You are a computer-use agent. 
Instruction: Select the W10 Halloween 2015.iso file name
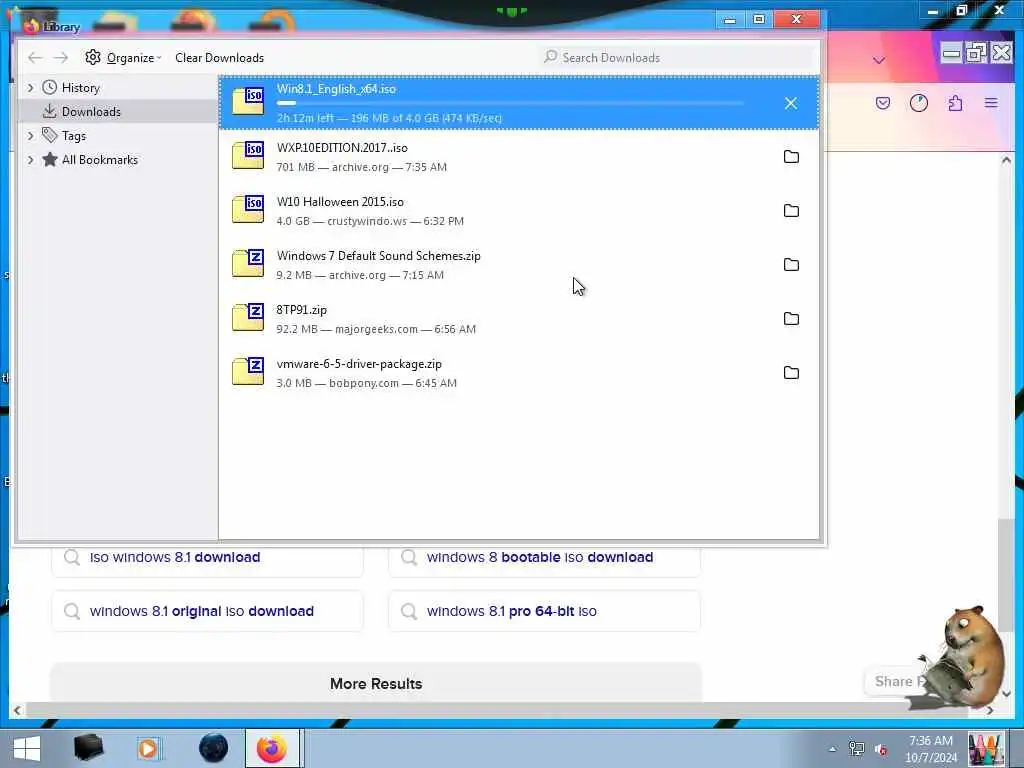point(340,202)
